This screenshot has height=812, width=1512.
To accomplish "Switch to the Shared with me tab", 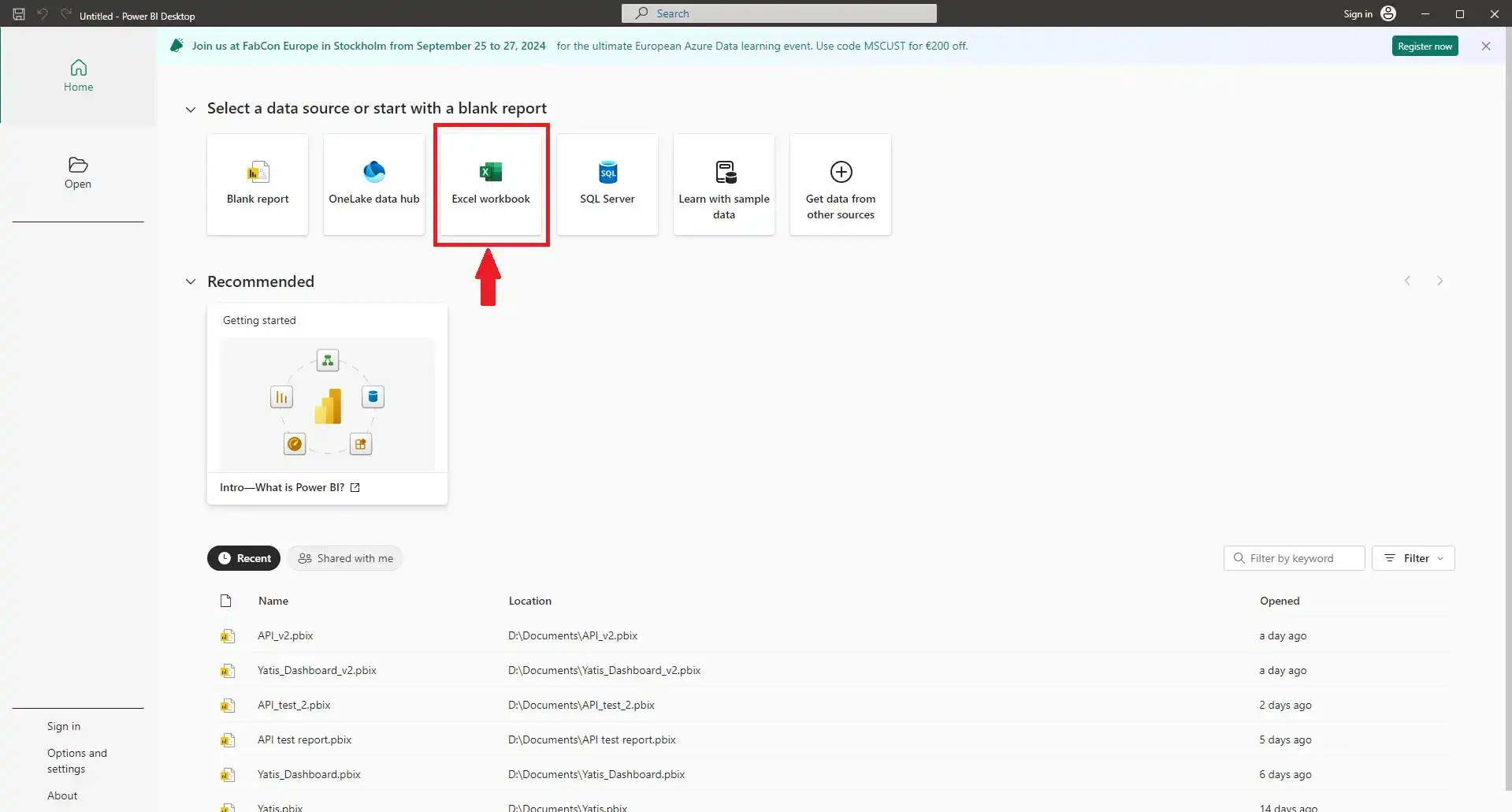I will pyautogui.click(x=345, y=557).
